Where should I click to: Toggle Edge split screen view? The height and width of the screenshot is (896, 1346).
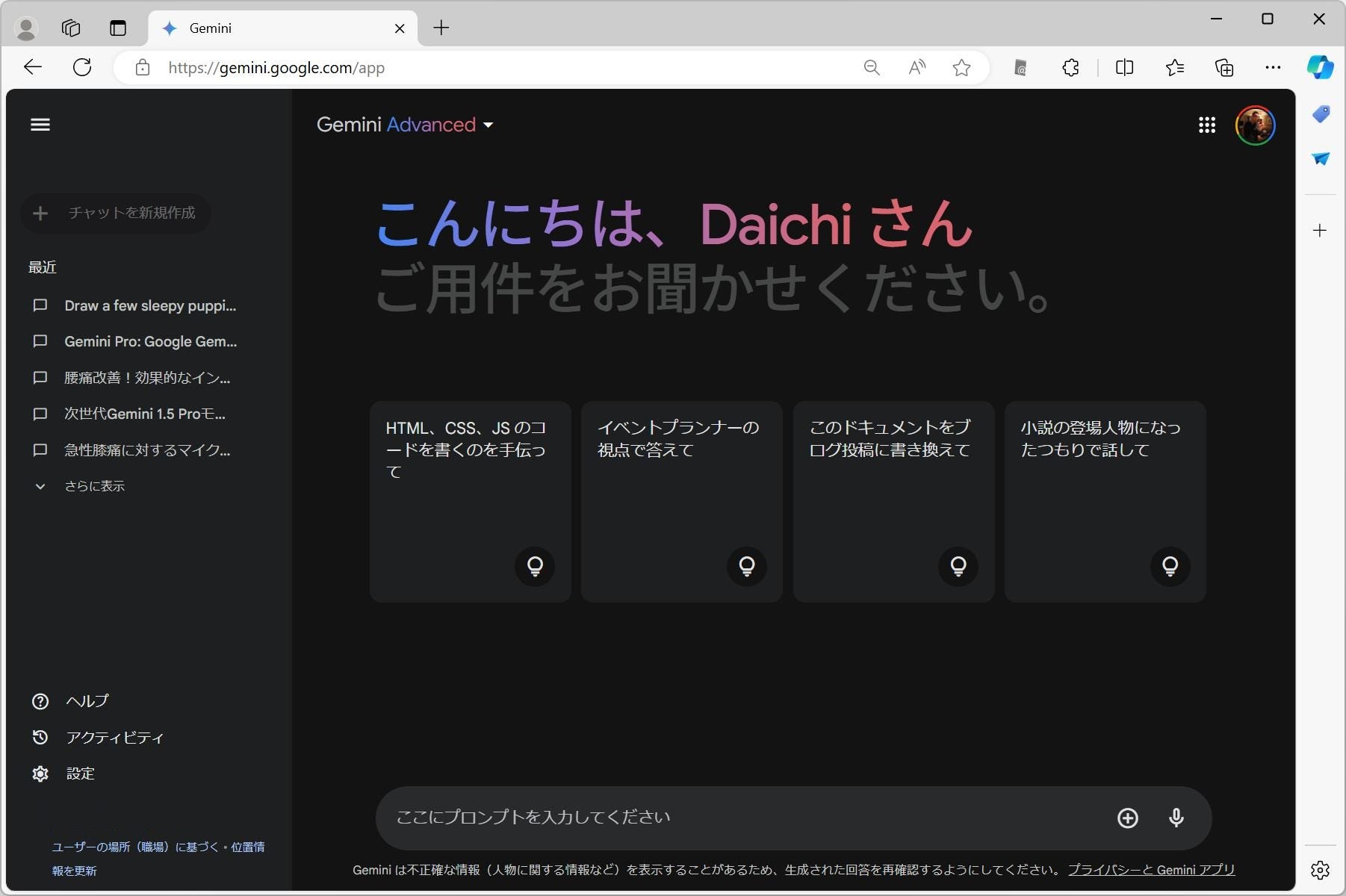(1124, 68)
